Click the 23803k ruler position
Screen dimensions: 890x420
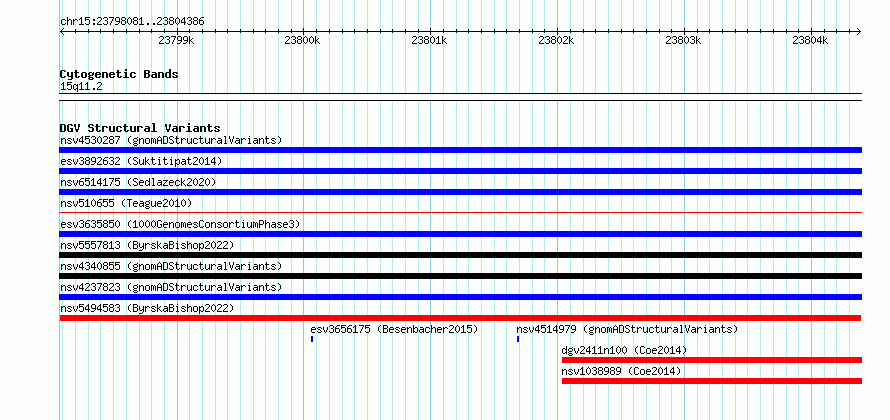(683, 40)
